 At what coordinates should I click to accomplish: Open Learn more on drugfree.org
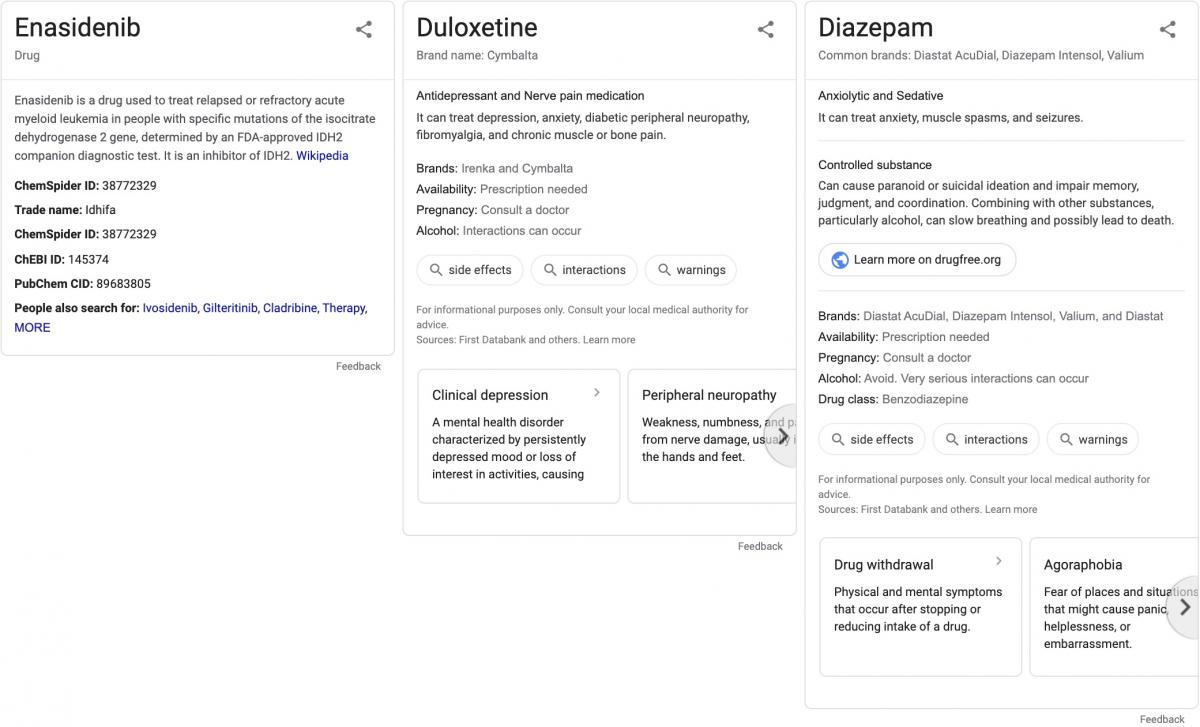point(917,260)
